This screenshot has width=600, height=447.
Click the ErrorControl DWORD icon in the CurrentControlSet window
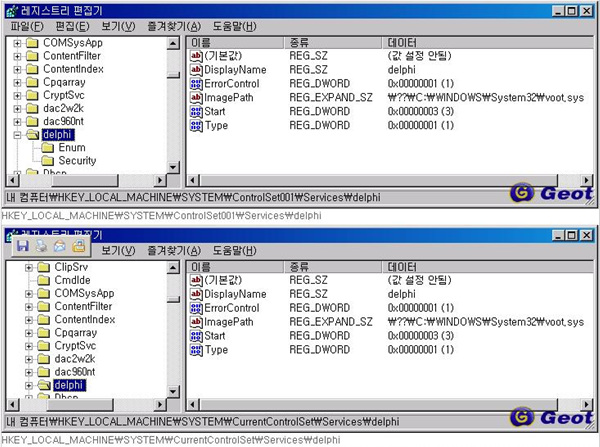(196, 308)
